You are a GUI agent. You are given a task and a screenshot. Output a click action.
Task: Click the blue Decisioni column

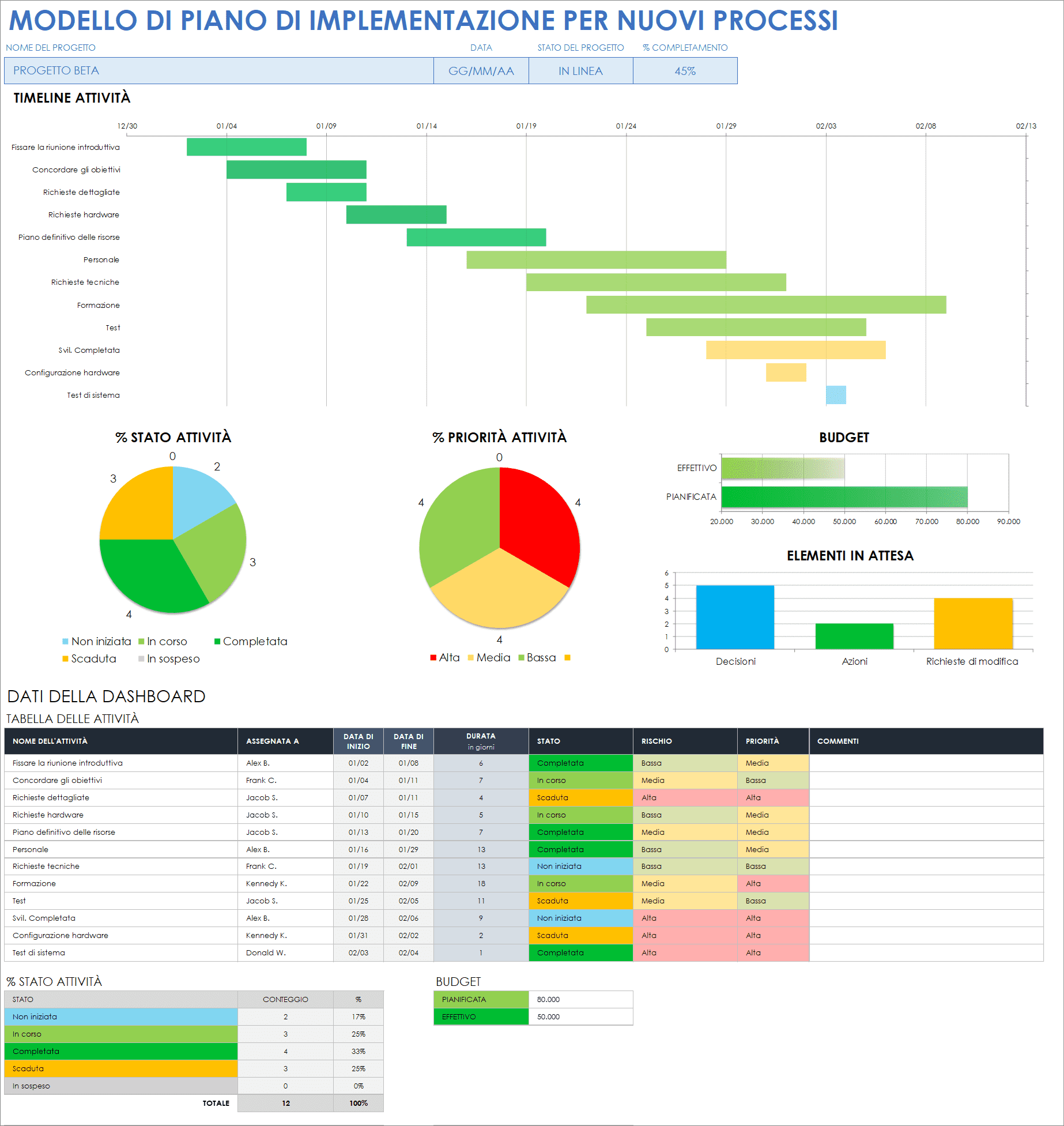(735, 617)
